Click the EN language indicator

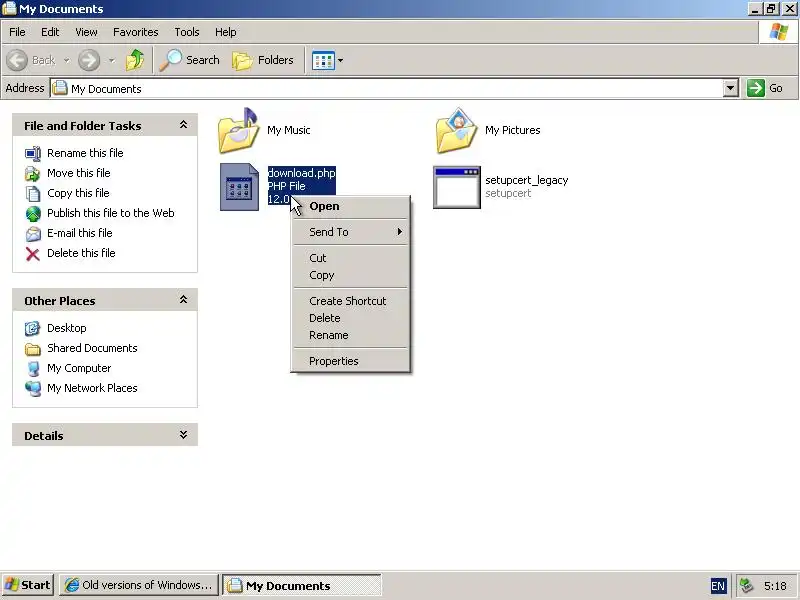click(718, 586)
